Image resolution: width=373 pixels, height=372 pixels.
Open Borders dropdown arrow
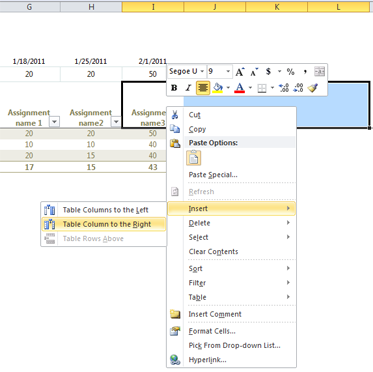coord(272,88)
